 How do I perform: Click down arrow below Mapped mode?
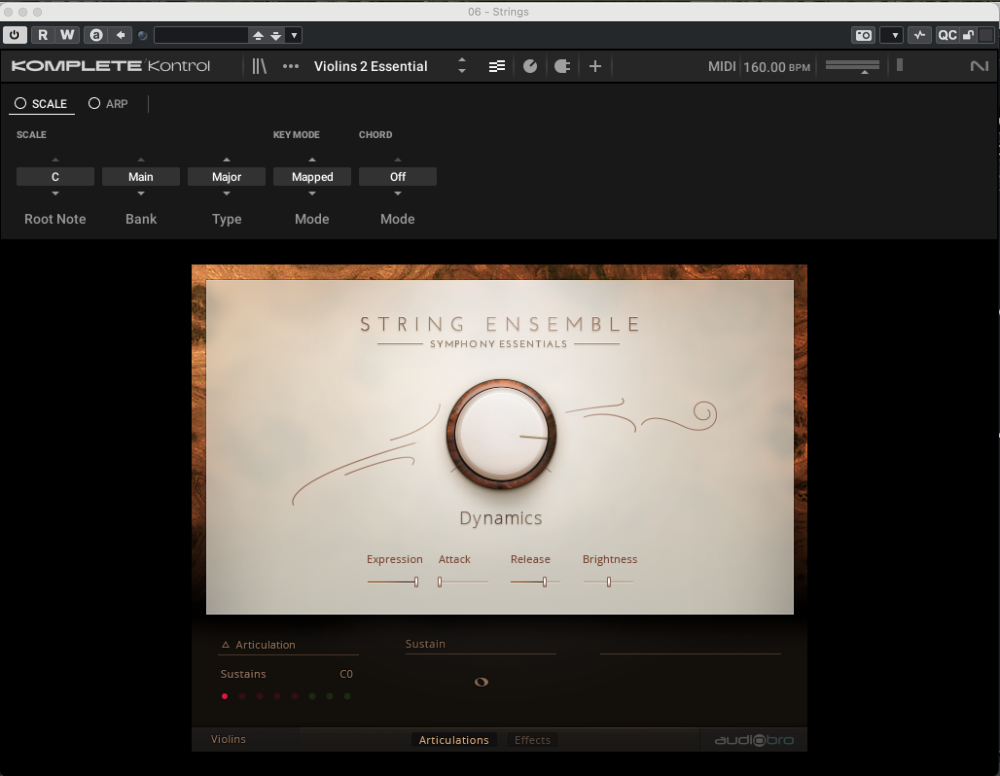pyautogui.click(x=312, y=193)
